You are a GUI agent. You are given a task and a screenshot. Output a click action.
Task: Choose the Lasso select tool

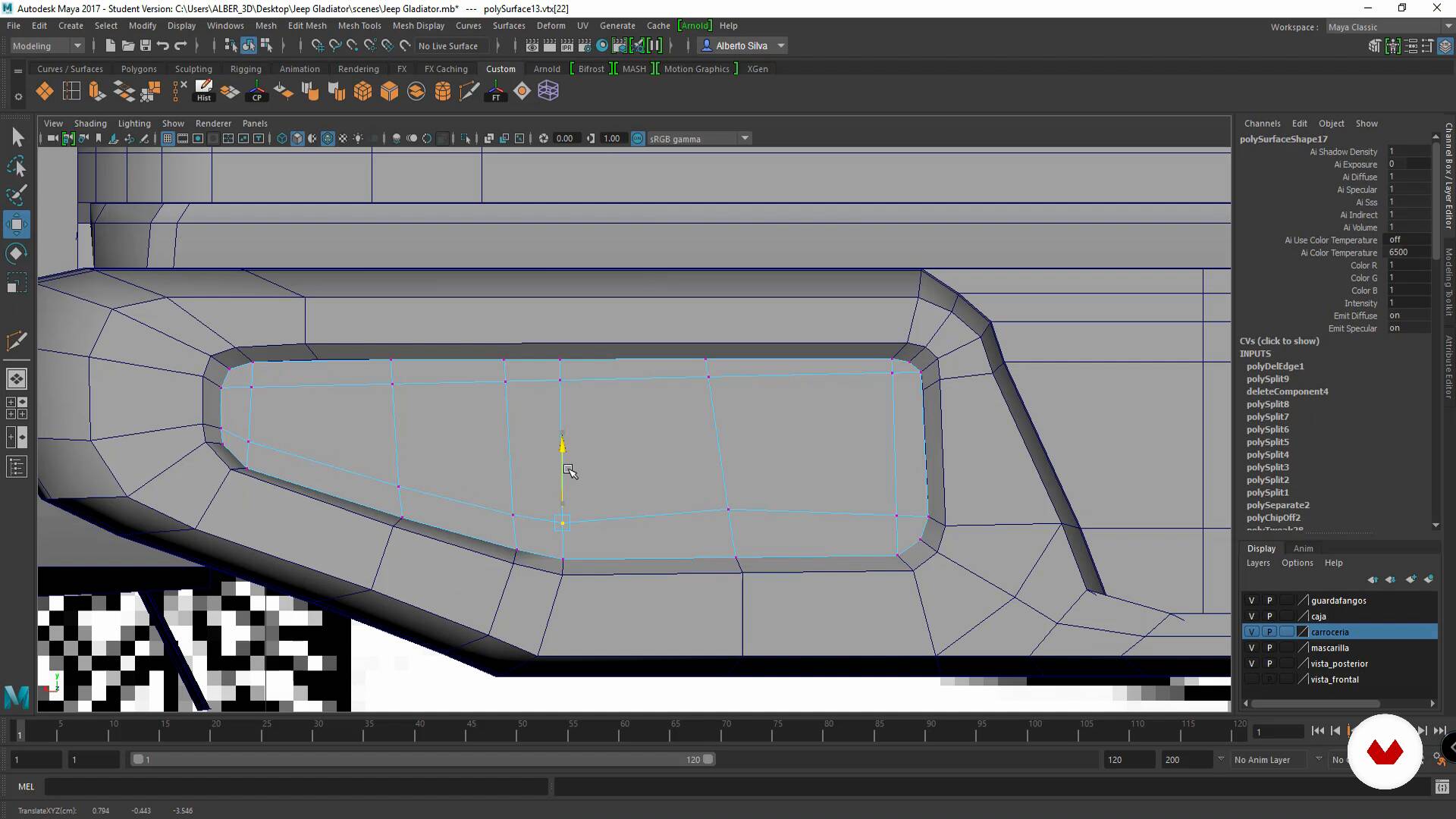(x=17, y=166)
